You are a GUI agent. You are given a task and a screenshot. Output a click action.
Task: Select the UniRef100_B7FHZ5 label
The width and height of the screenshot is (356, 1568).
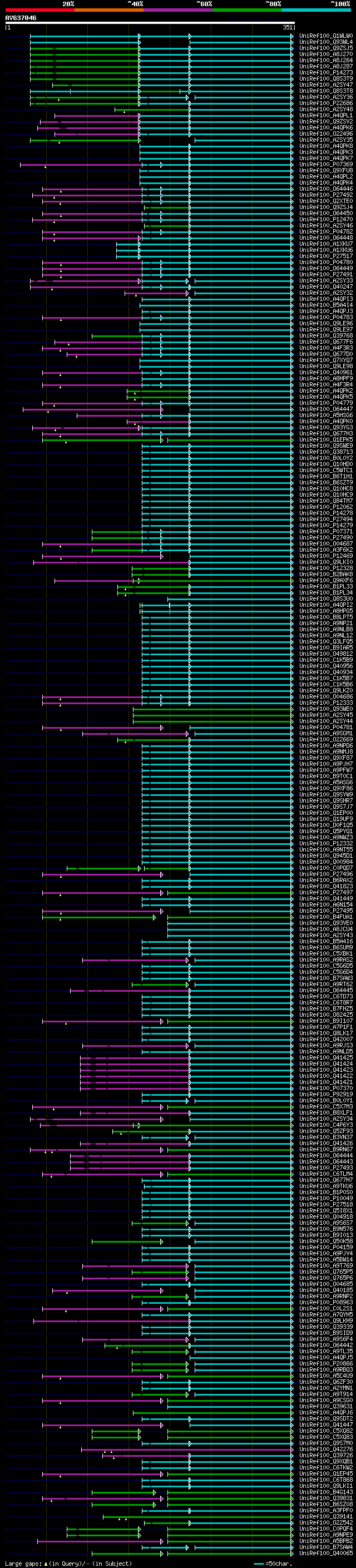coord(326,1008)
